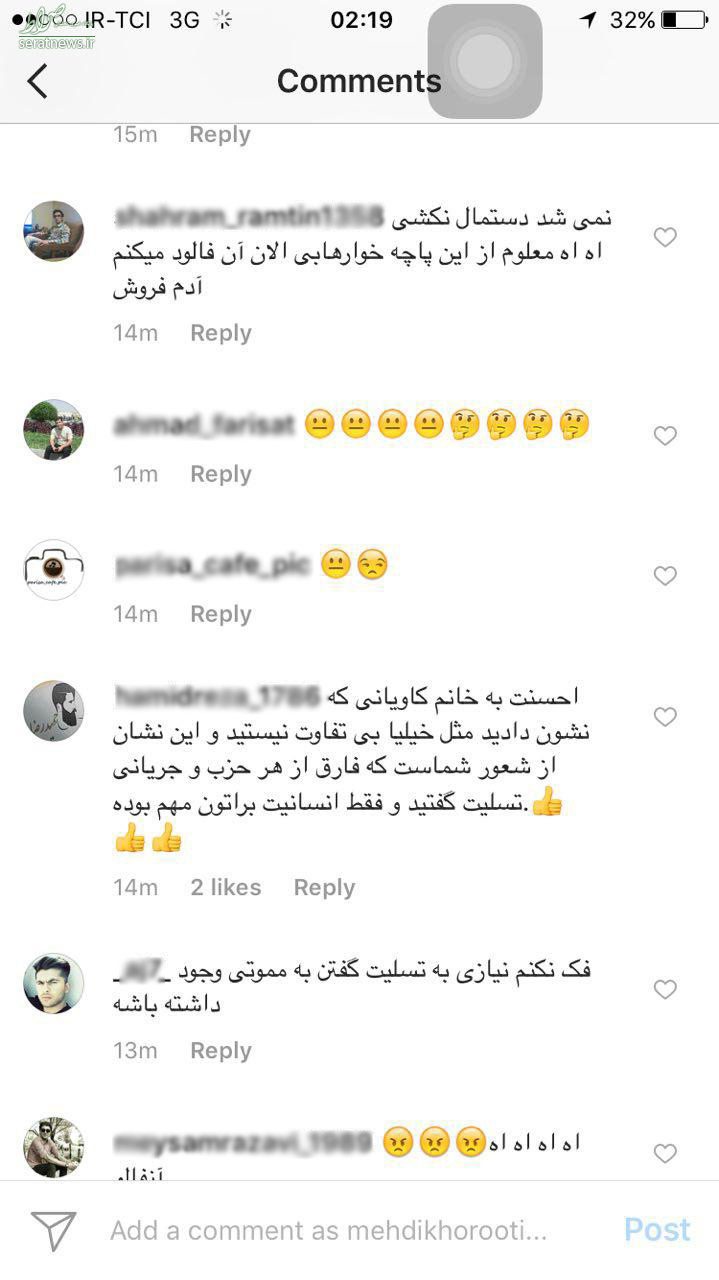The height and width of the screenshot is (1280, 719).
Task: Open hamidreza_1786's bearded avatar
Action: (x=53, y=711)
